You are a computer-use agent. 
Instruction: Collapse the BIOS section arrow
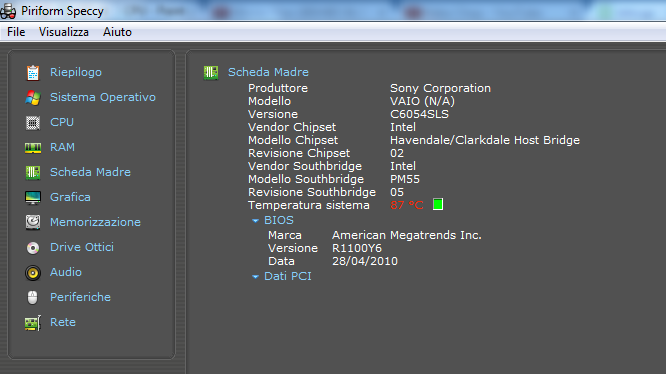(x=255, y=221)
